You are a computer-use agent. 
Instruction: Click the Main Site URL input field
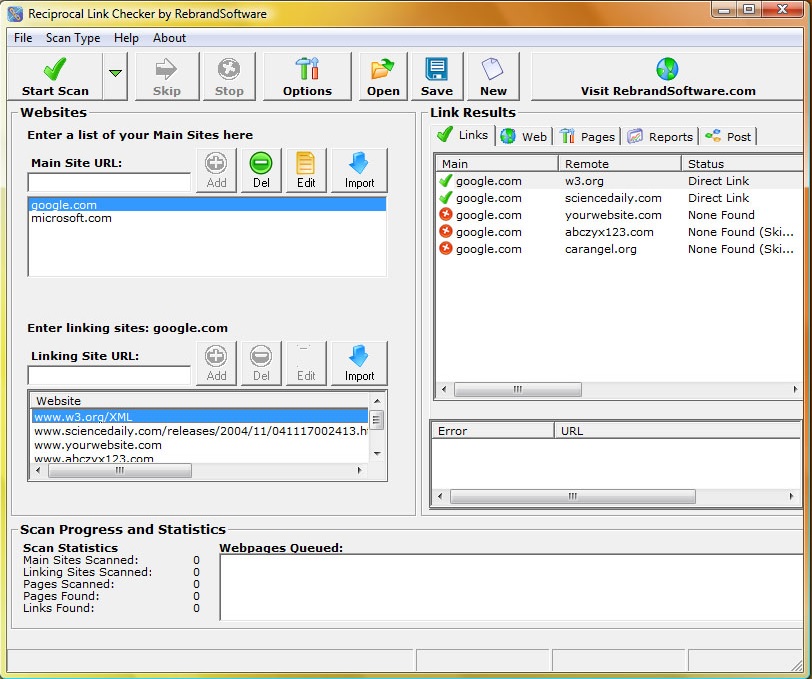109,183
